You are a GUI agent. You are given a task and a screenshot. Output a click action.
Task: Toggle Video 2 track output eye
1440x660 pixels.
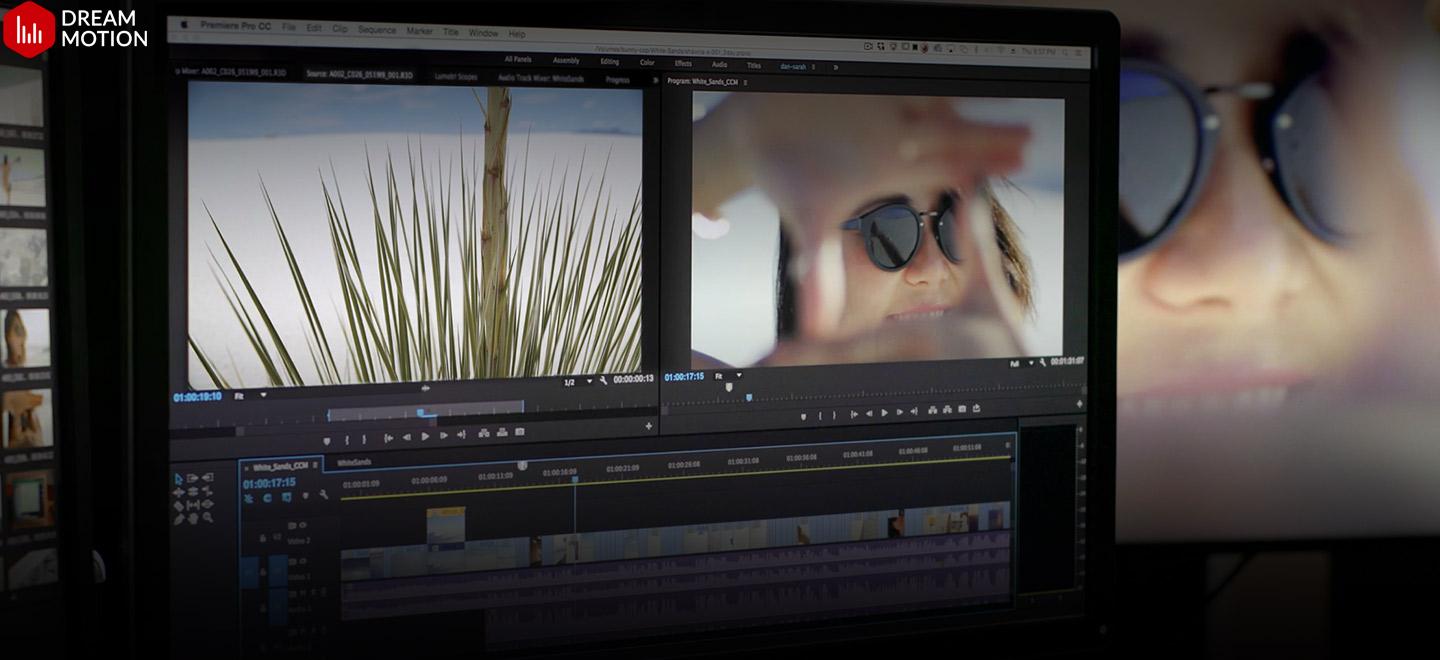point(302,525)
